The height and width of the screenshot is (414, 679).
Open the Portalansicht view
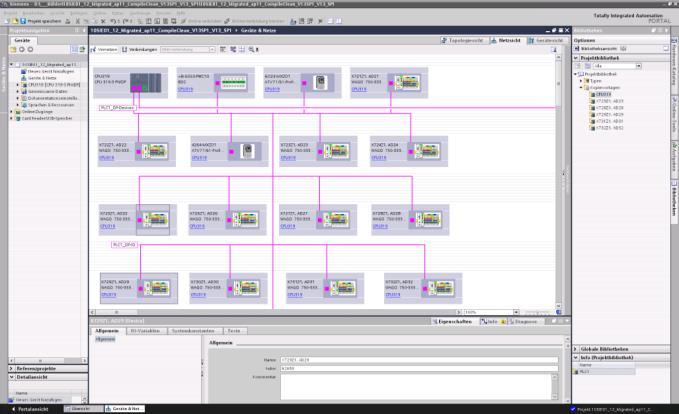pyautogui.click(x=29, y=409)
